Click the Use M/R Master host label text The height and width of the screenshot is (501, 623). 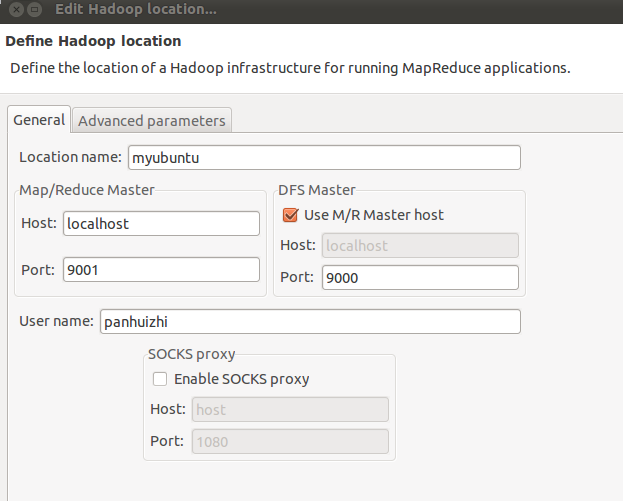373,215
